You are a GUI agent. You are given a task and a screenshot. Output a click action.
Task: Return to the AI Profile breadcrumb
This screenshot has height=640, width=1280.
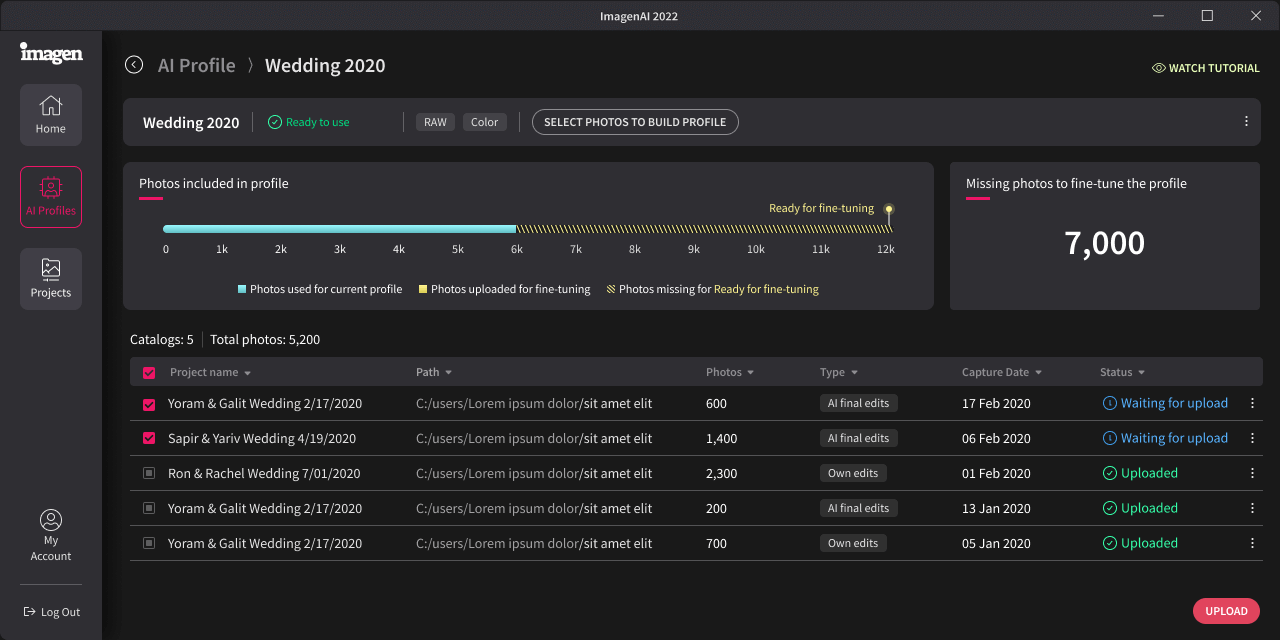click(x=197, y=65)
